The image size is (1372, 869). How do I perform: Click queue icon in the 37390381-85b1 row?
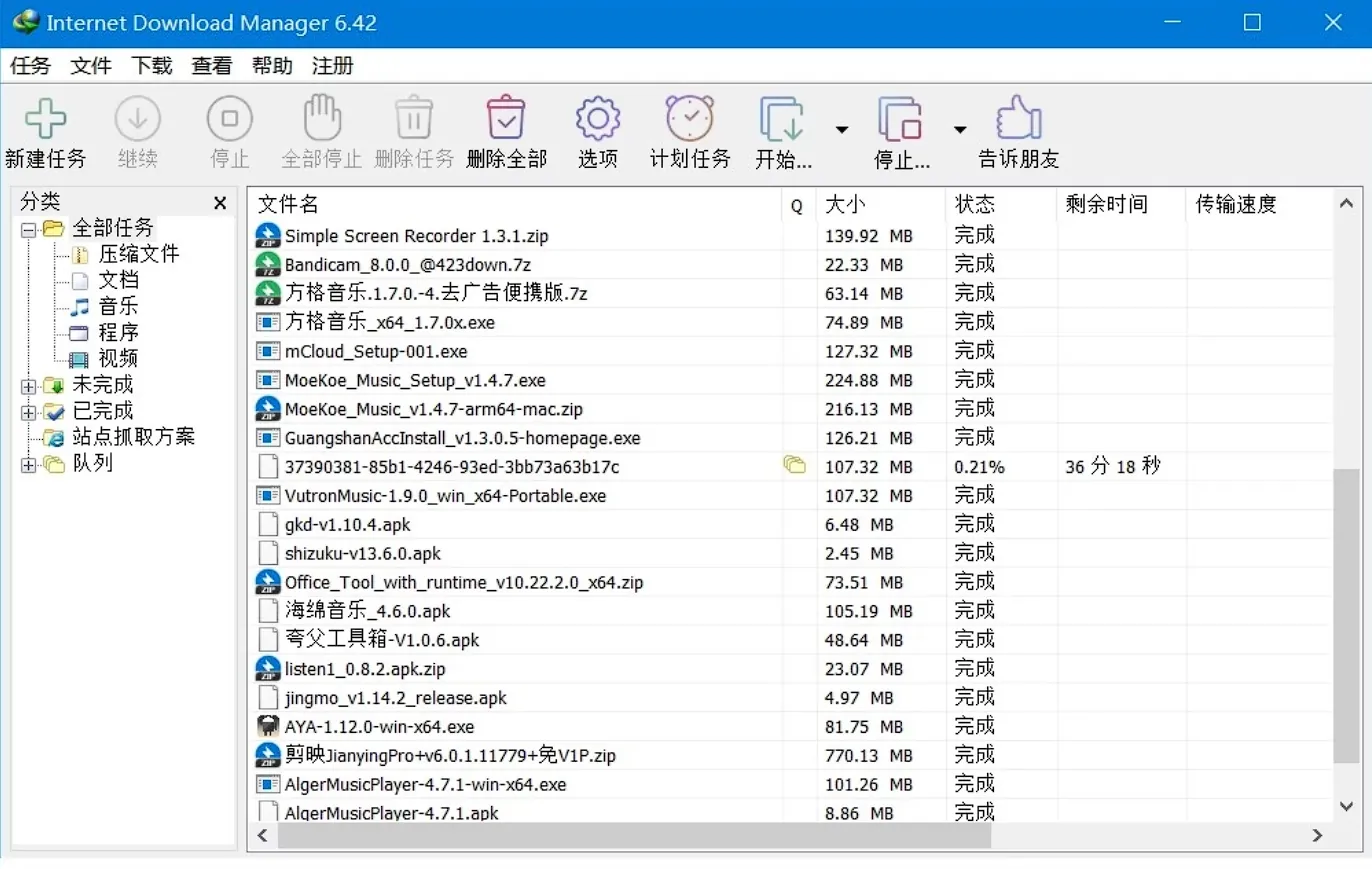[x=795, y=465]
